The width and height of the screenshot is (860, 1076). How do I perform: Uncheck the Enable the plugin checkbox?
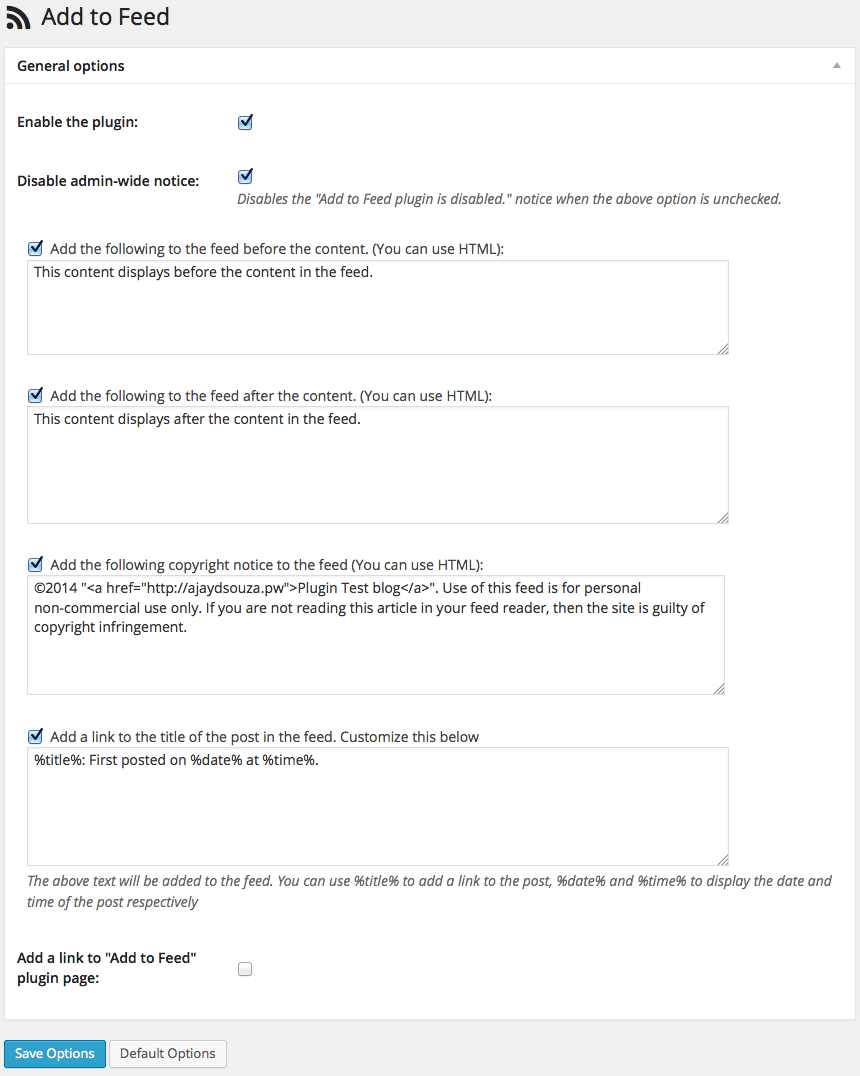coord(245,122)
